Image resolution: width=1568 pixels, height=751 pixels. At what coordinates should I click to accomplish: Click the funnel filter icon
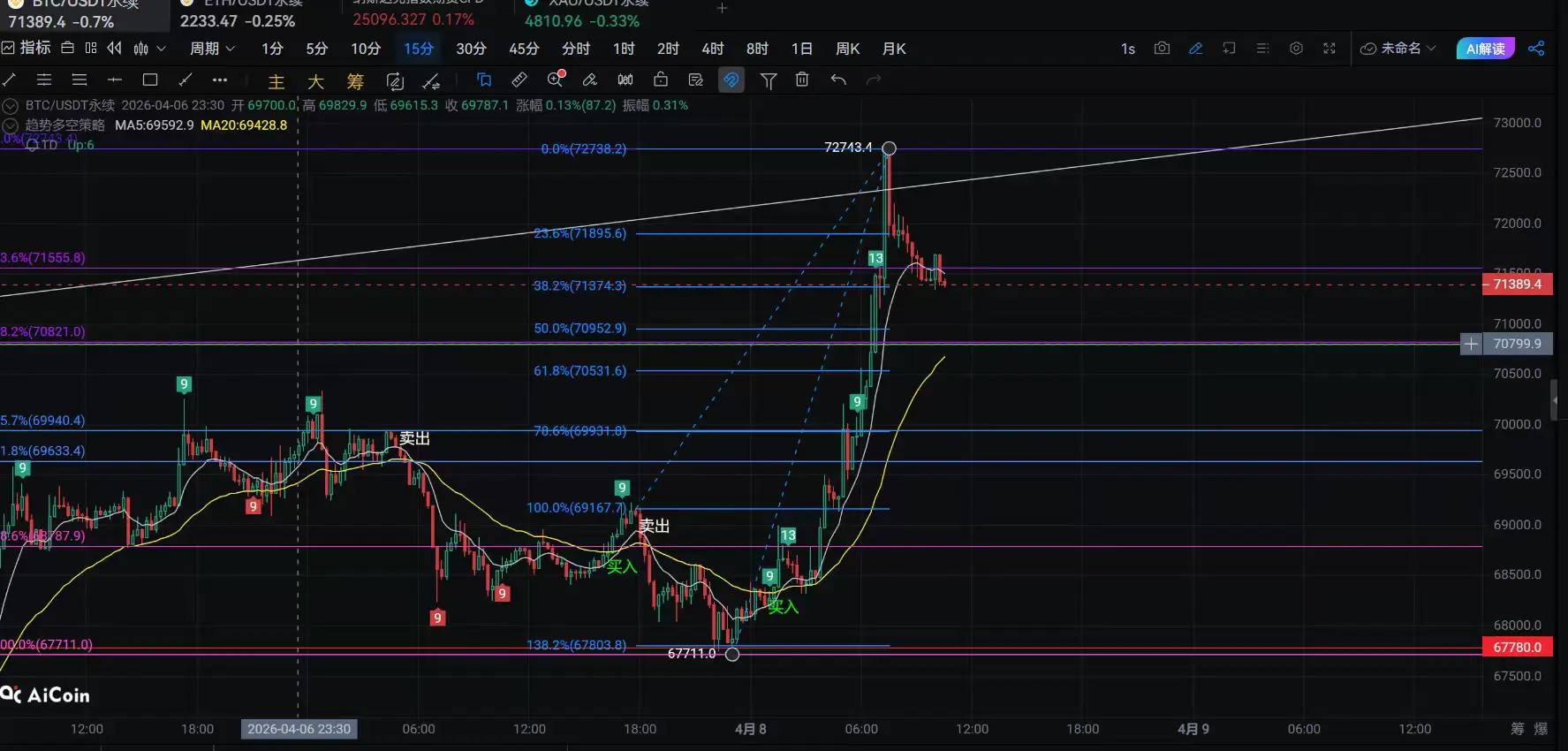[769, 81]
